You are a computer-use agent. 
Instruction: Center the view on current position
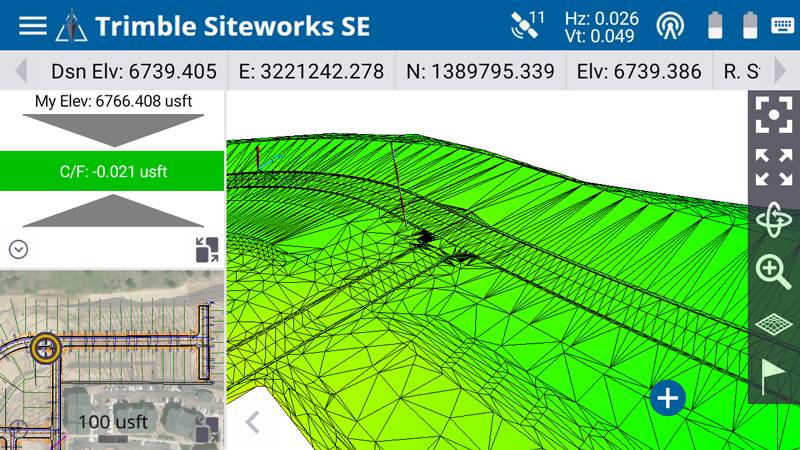[773, 115]
